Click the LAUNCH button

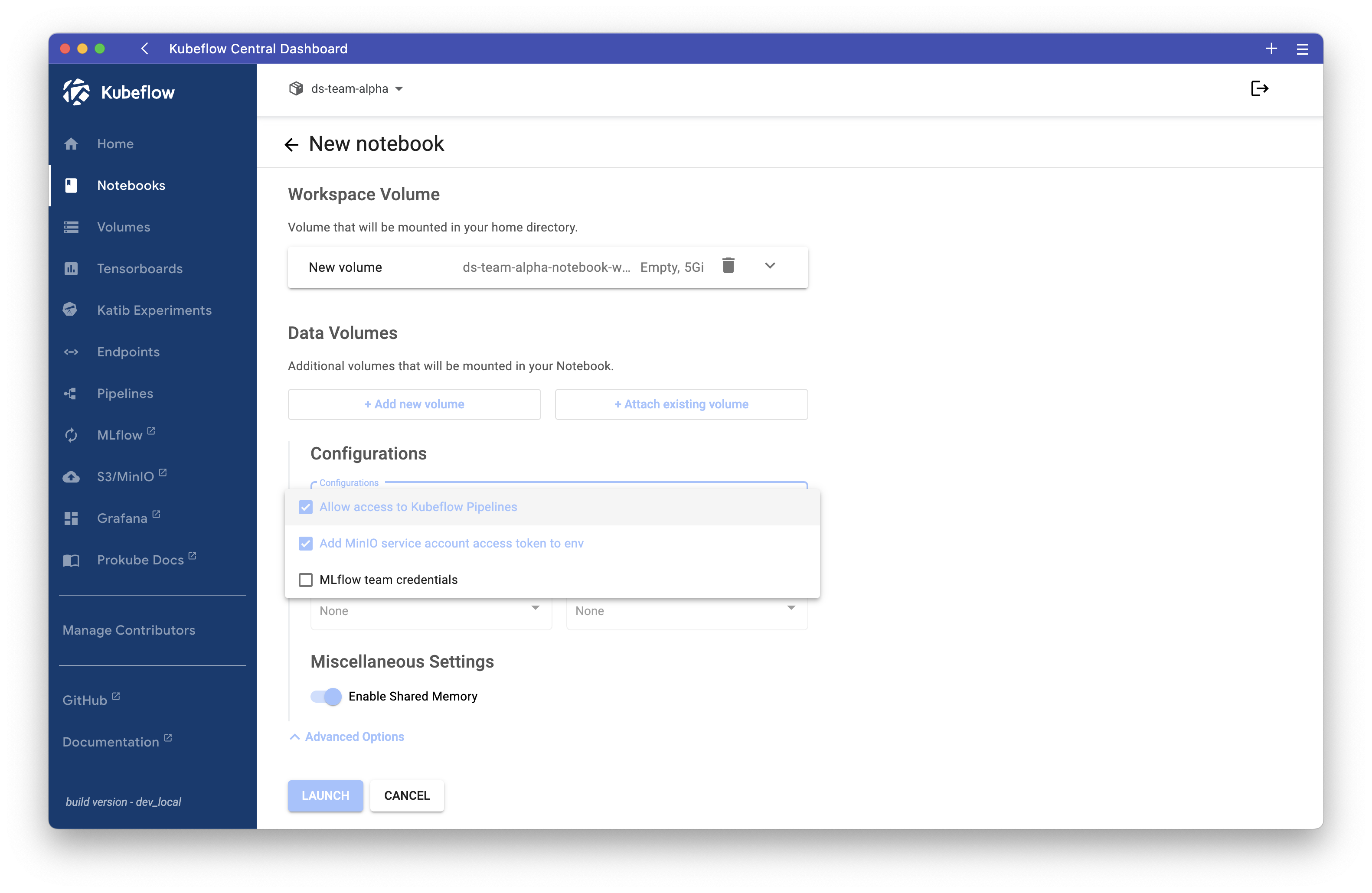point(324,795)
